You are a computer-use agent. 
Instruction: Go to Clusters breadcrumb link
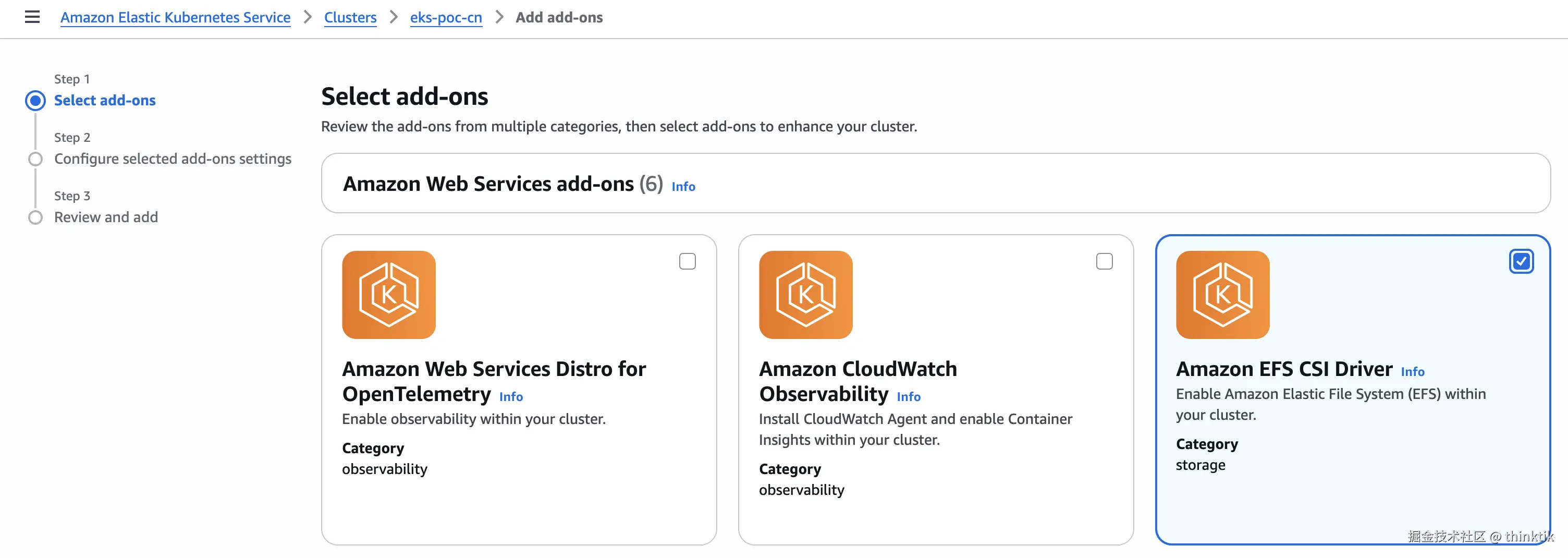(350, 17)
